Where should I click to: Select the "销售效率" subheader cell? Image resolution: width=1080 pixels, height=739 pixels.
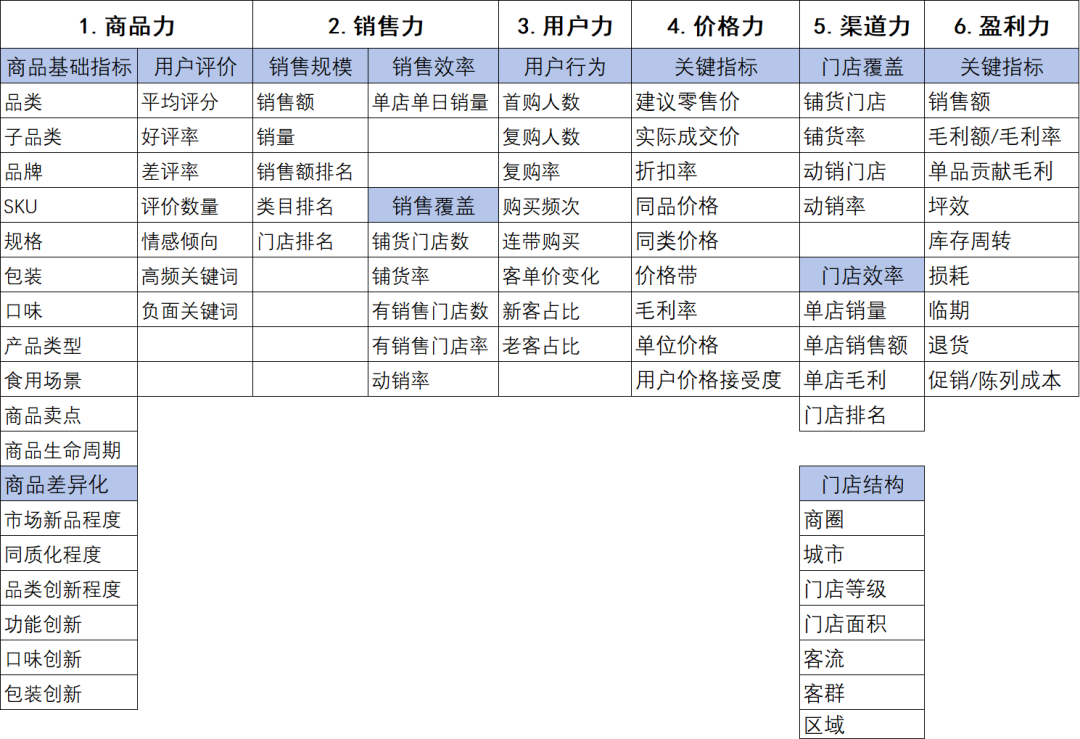click(433, 67)
